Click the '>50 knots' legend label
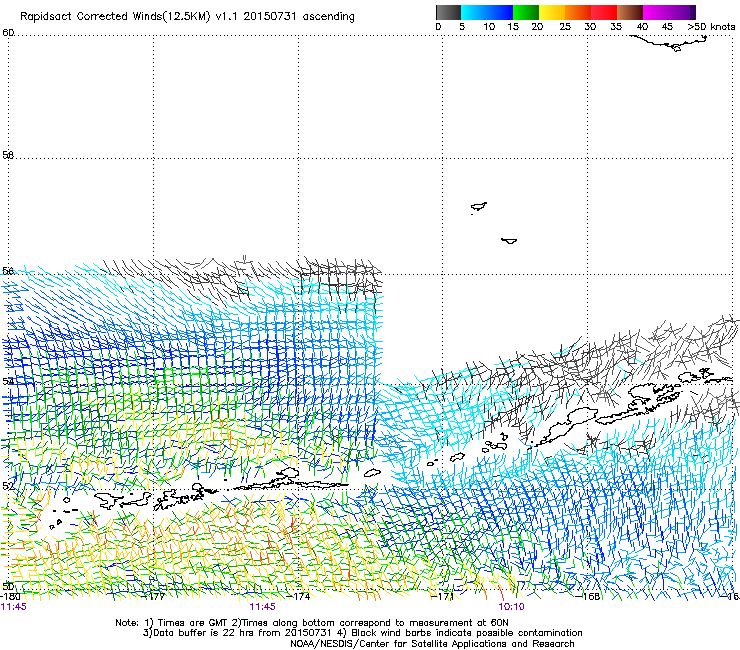740x650 pixels. click(711, 27)
